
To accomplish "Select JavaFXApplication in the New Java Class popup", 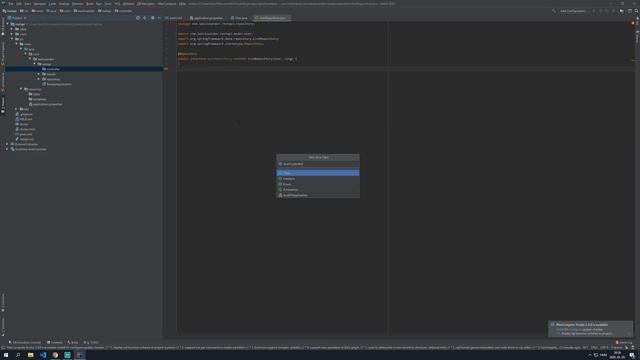I will tap(318, 195).
